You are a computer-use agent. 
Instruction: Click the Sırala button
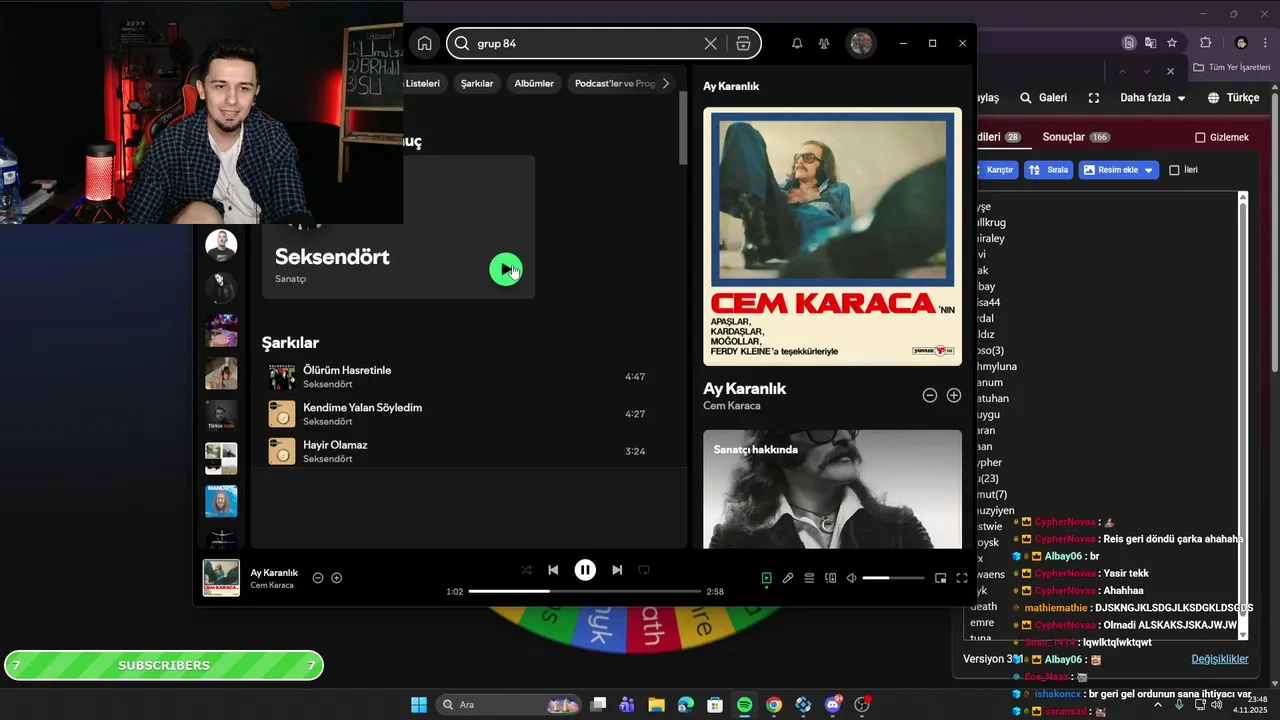(1049, 170)
